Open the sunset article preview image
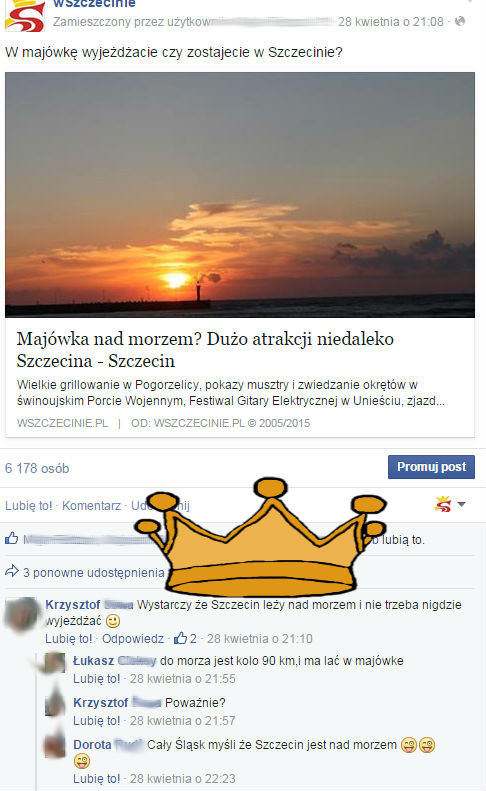Viewport: 486px width, 791px height. coord(240,195)
